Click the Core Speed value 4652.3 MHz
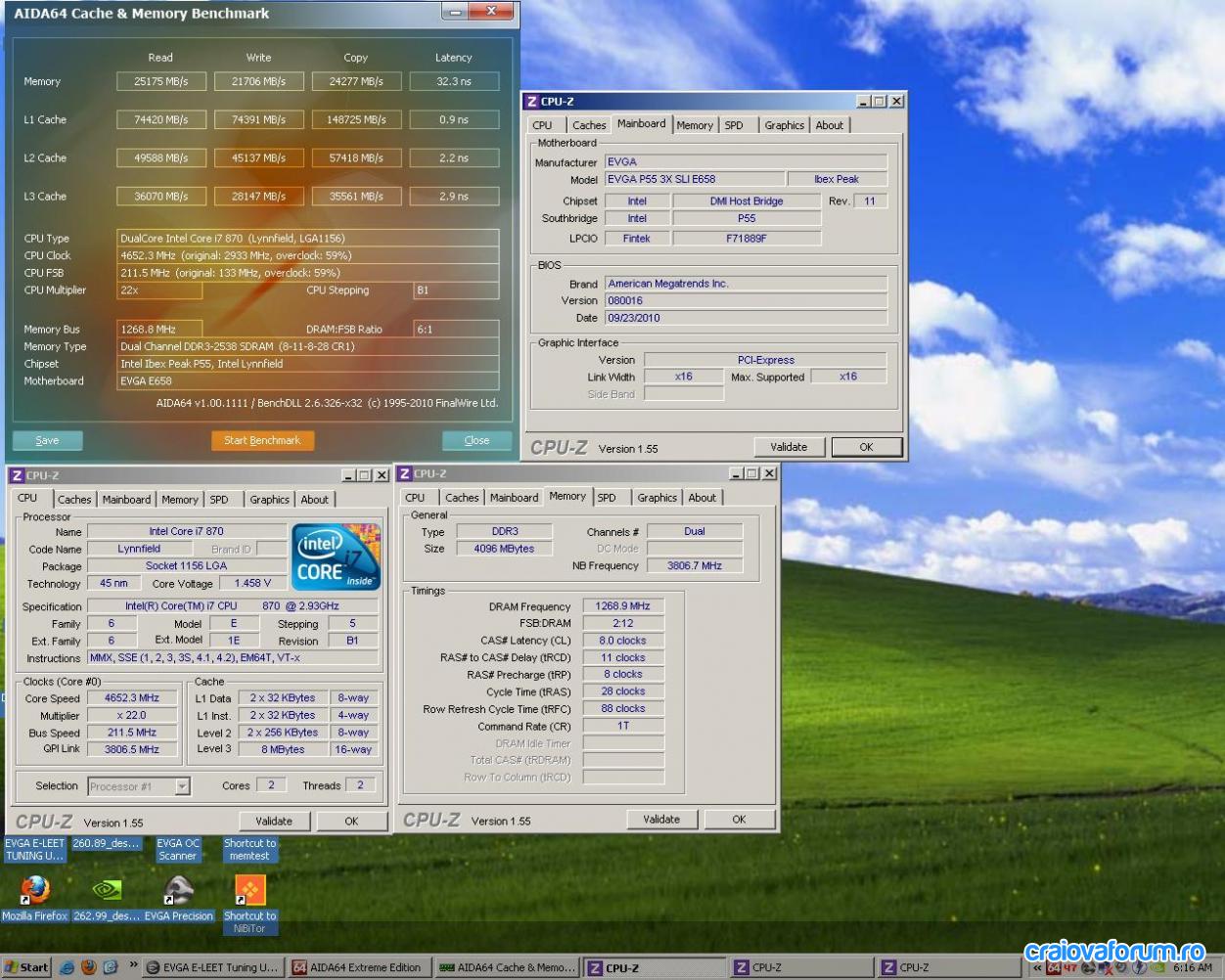This screenshot has height=980, width=1225. coord(132,698)
